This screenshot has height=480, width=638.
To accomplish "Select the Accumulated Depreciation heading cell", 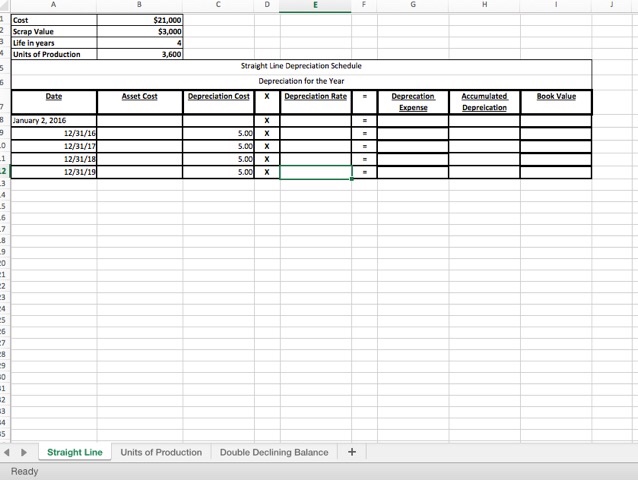I will click(485, 102).
